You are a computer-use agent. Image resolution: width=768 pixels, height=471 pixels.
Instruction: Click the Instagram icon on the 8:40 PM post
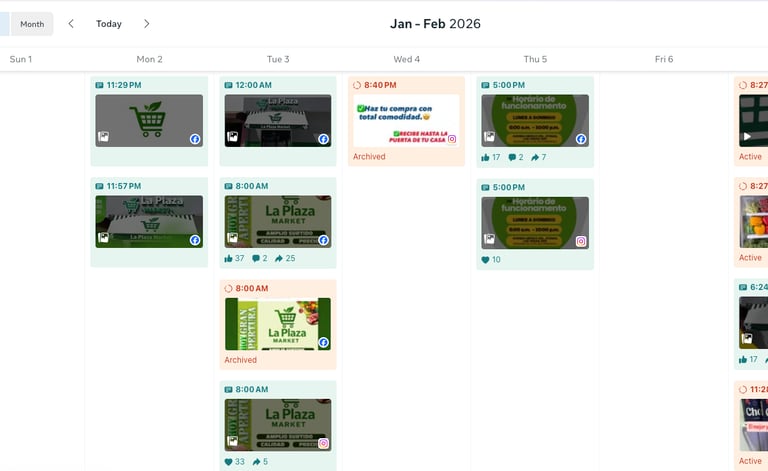coord(452,139)
